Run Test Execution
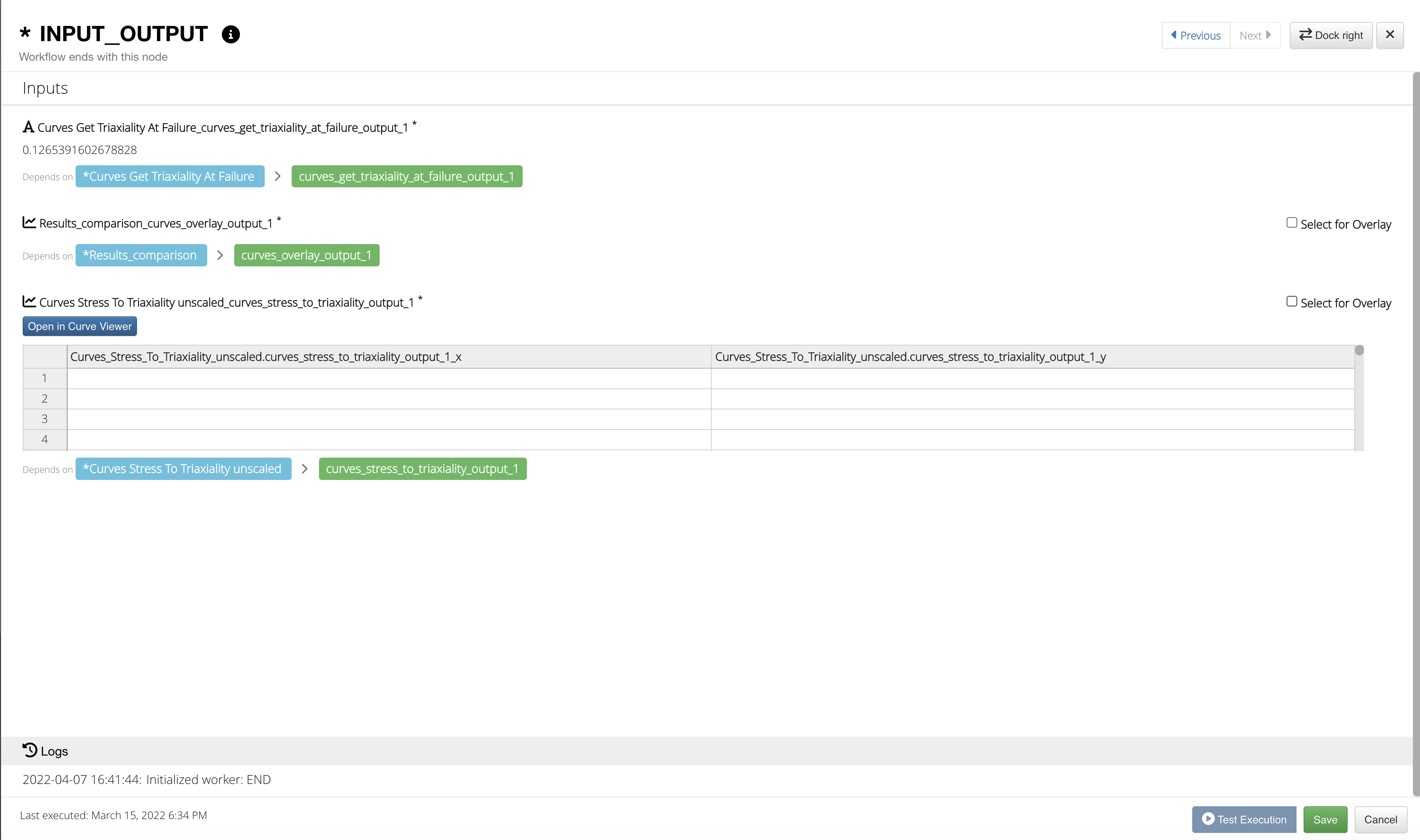The image size is (1420, 840). pos(1244,820)
